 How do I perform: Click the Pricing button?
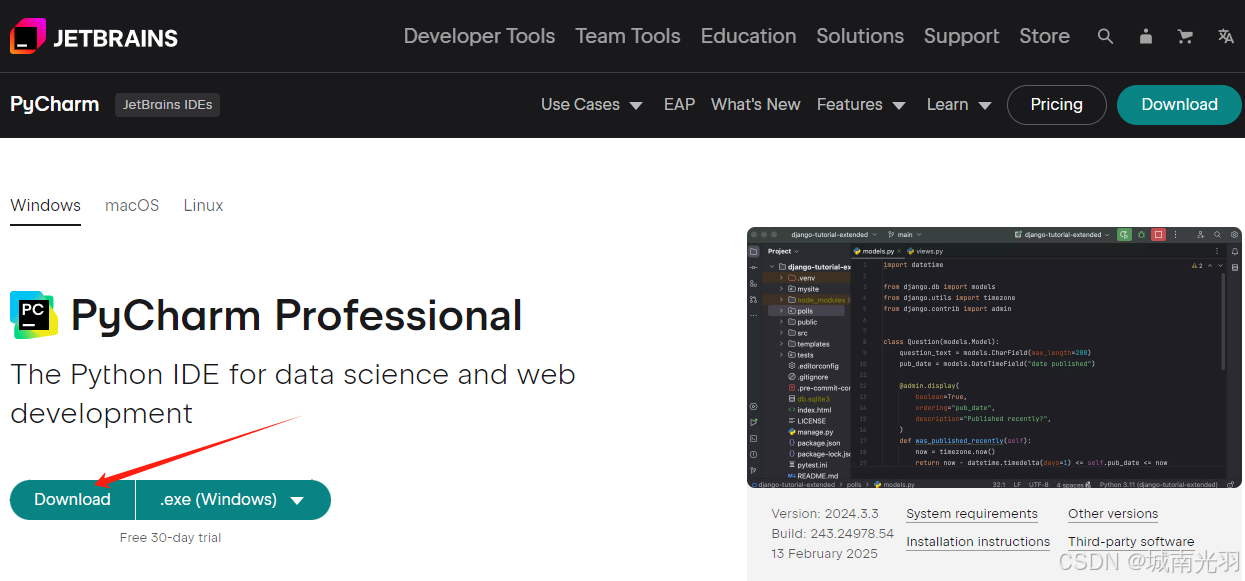1057,104
